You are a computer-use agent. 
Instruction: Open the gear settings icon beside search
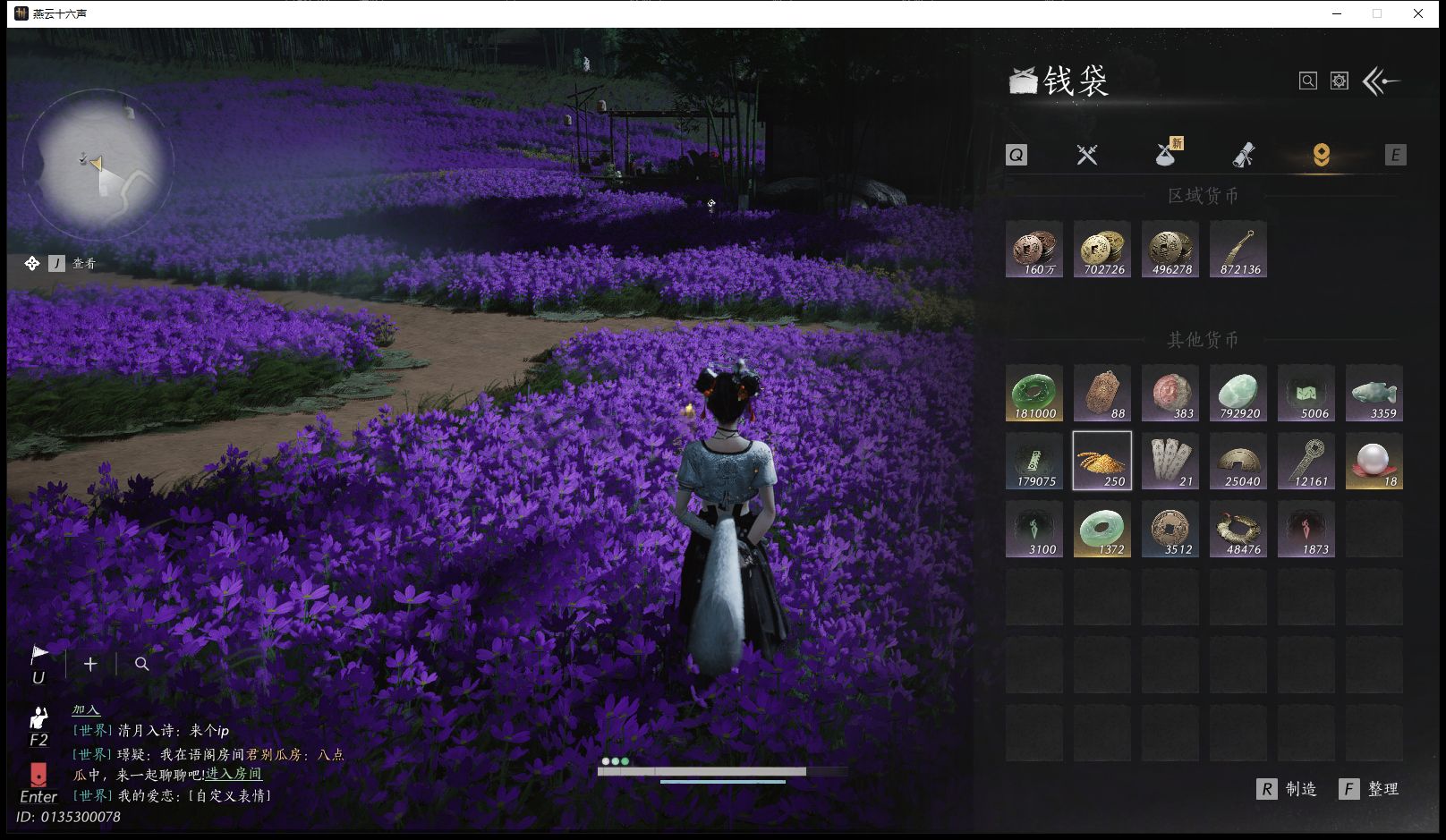point(1340,81)
